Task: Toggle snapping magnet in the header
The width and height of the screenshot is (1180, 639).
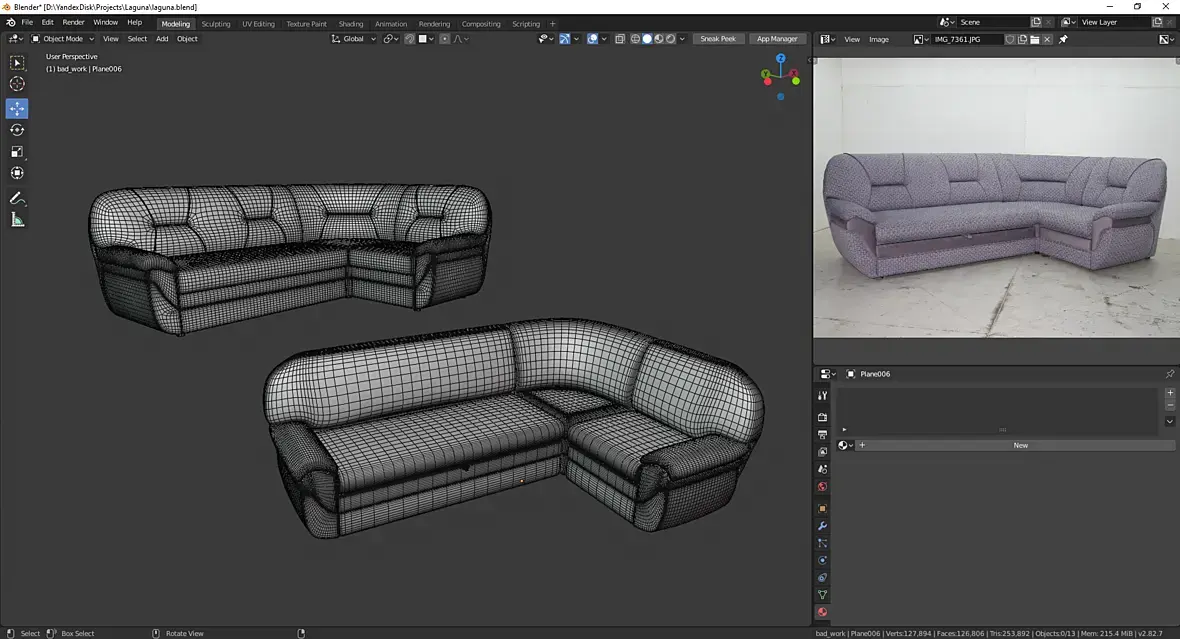Action: pyautogui.click(x=410, y=39)
